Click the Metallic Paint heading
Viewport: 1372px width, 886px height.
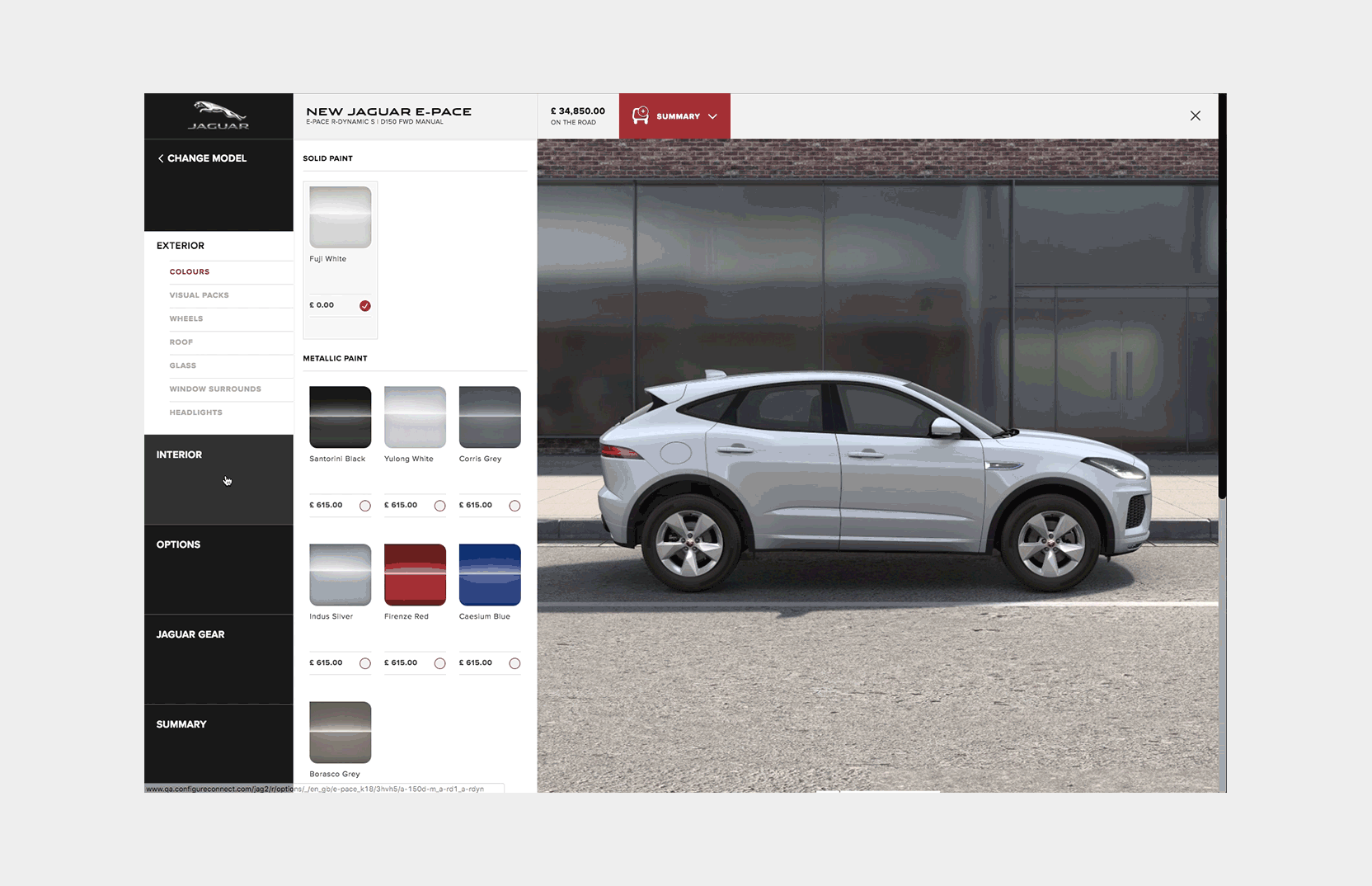tap(335, 359)
